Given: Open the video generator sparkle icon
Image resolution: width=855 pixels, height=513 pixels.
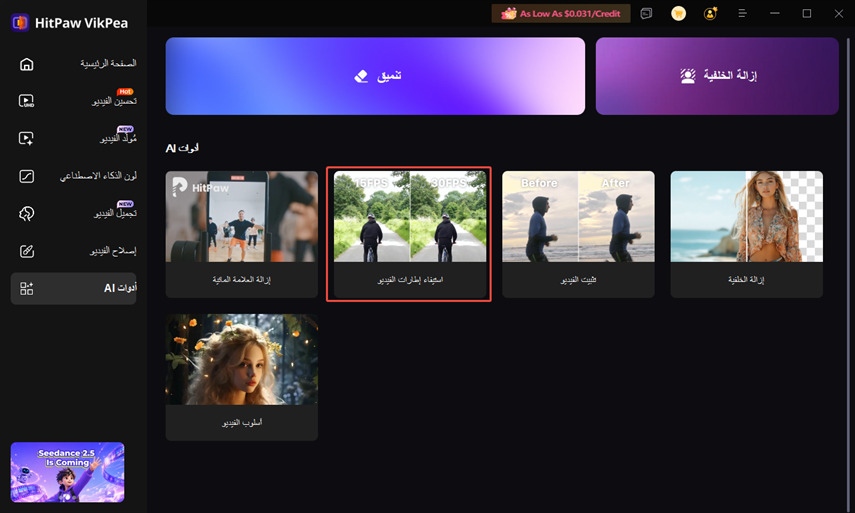Looking at the screenshot, I should 26,138.
